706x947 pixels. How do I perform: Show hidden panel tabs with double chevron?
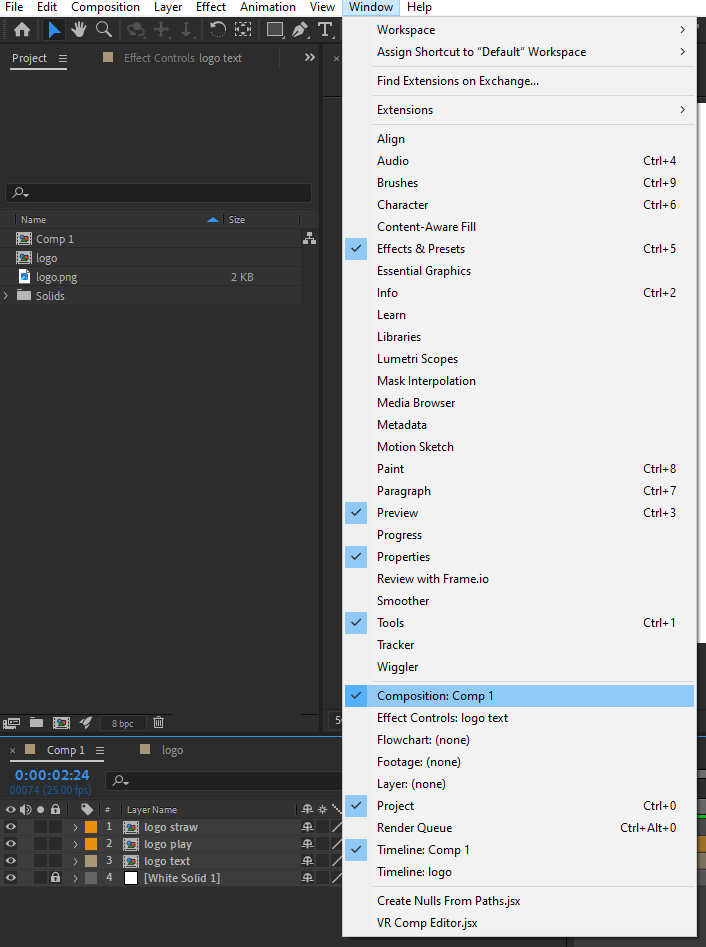pos(309,57)
